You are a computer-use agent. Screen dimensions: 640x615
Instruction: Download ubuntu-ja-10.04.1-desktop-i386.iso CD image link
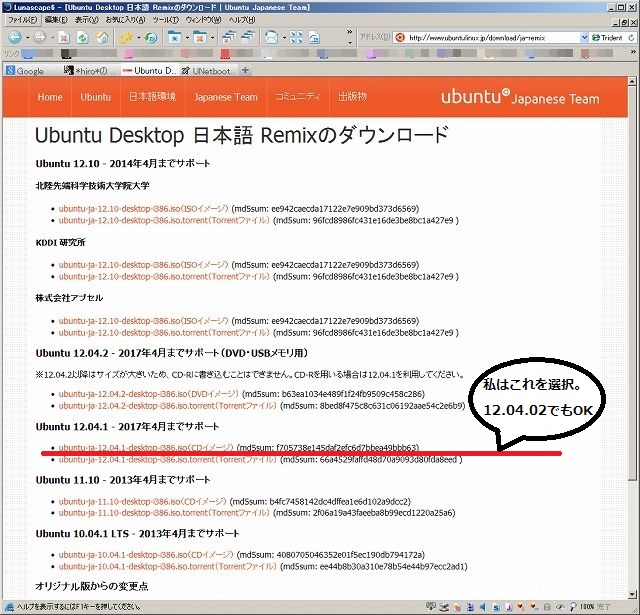click(146, 555)
